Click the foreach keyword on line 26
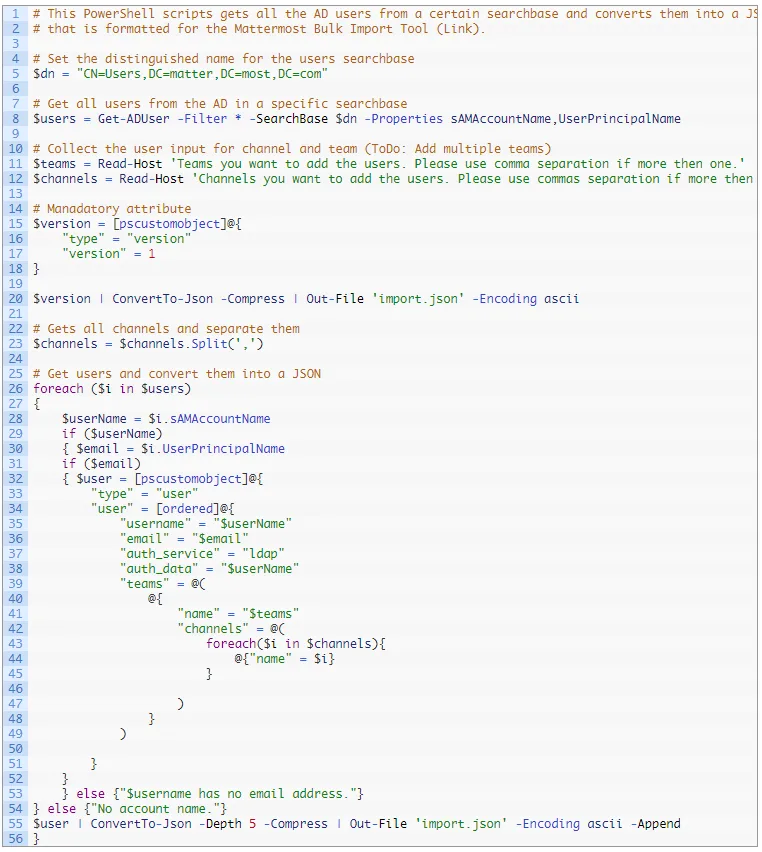This screenshot has height=852, width=762. click(58, 389)
